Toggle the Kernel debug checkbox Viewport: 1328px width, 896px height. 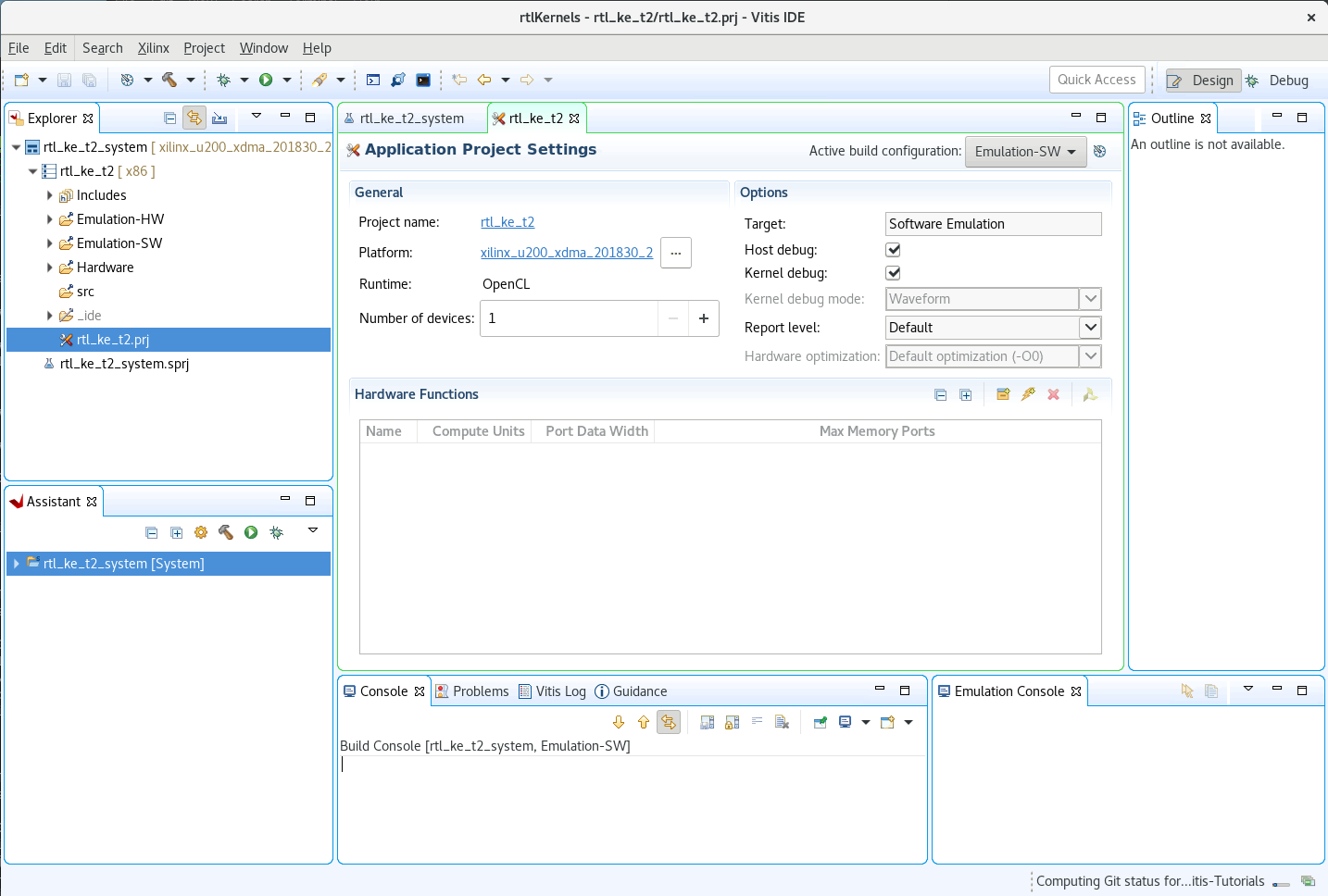(x=894, y=273)
